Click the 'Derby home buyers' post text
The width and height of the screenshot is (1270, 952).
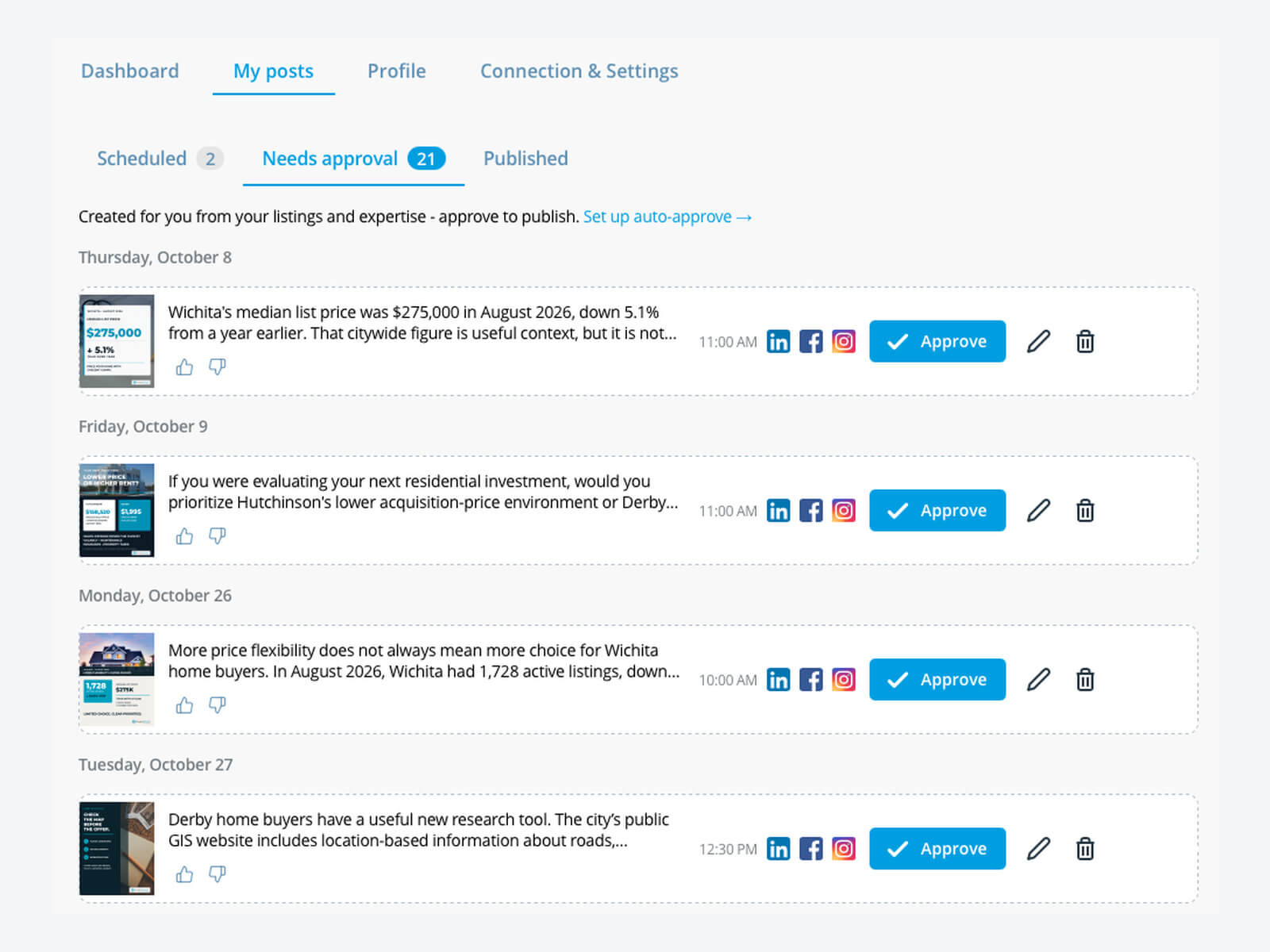click(x=418, y=830)
